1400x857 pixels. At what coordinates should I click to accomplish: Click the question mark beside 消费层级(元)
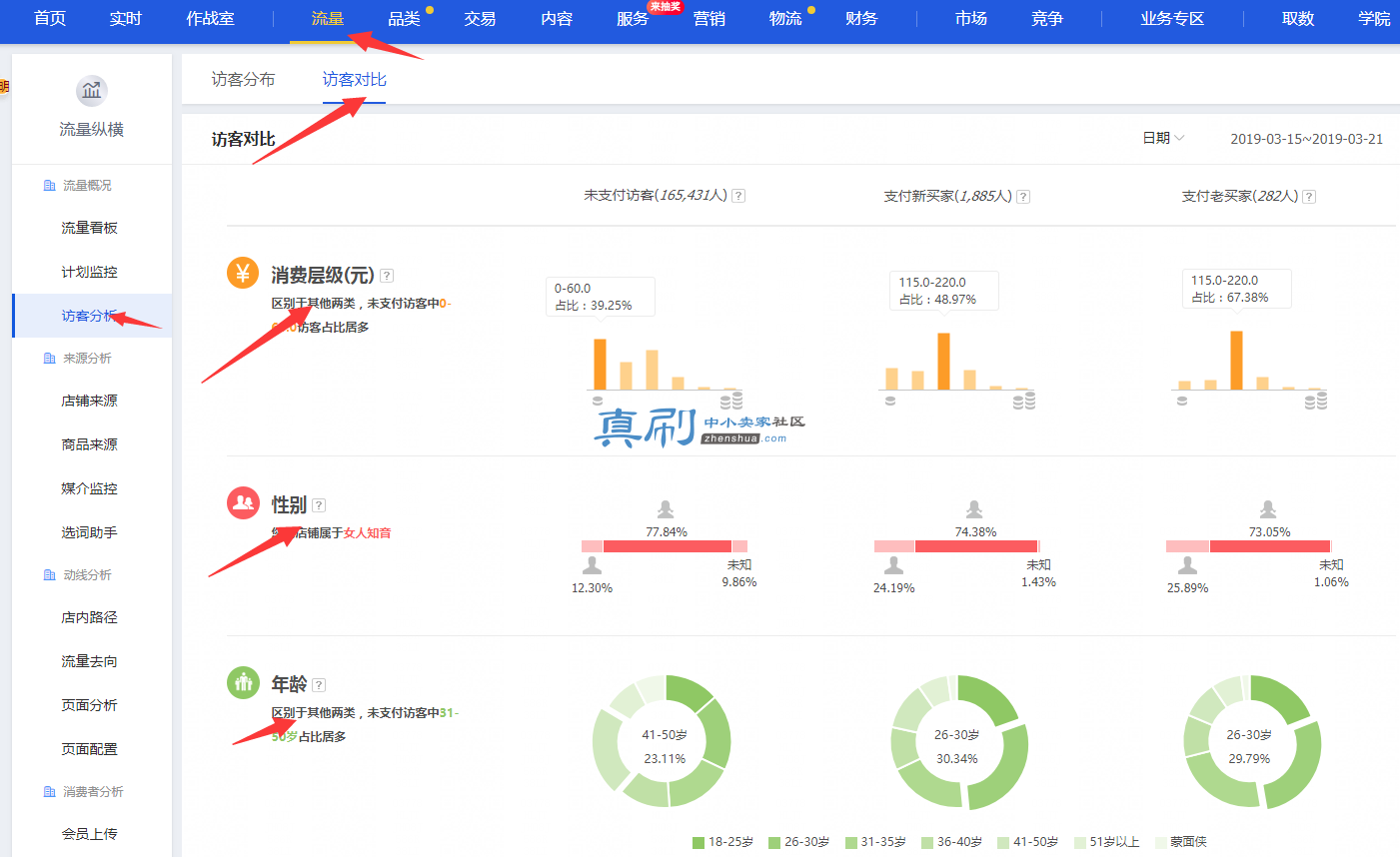coord(387,276)
